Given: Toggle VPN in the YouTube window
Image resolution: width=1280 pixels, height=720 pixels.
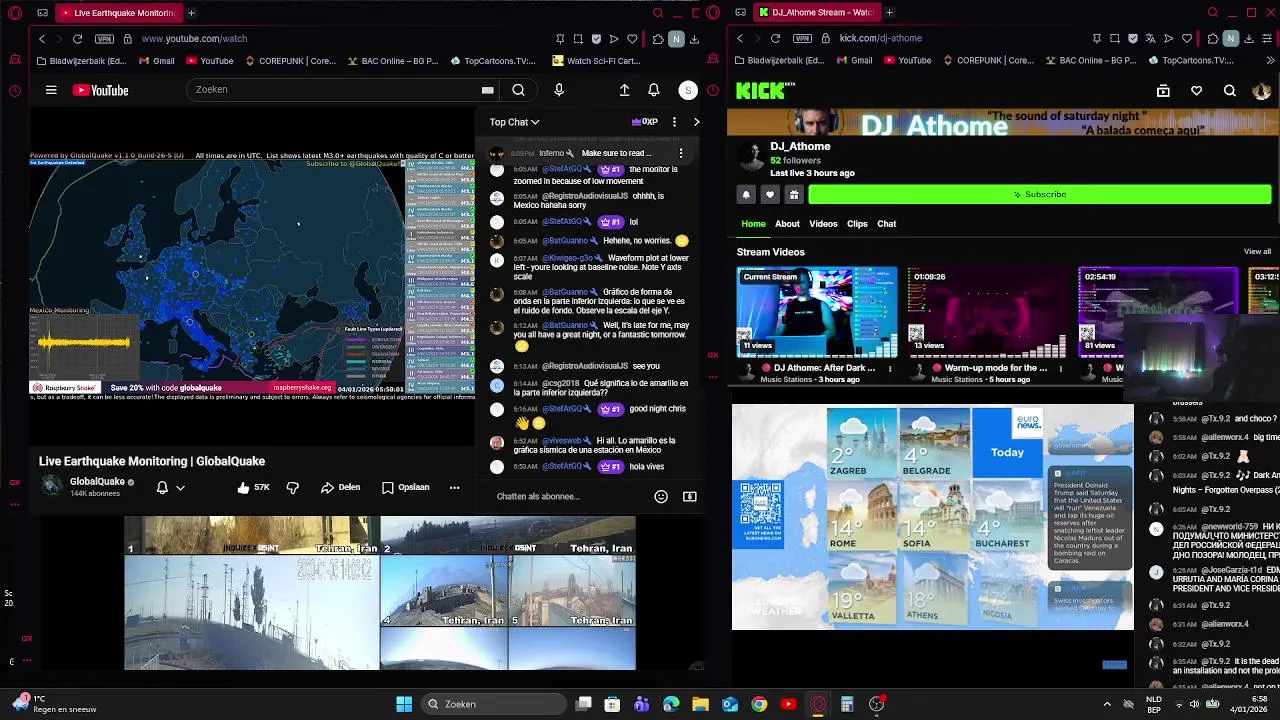Looking at the screenshot, I should coord(104,39).
